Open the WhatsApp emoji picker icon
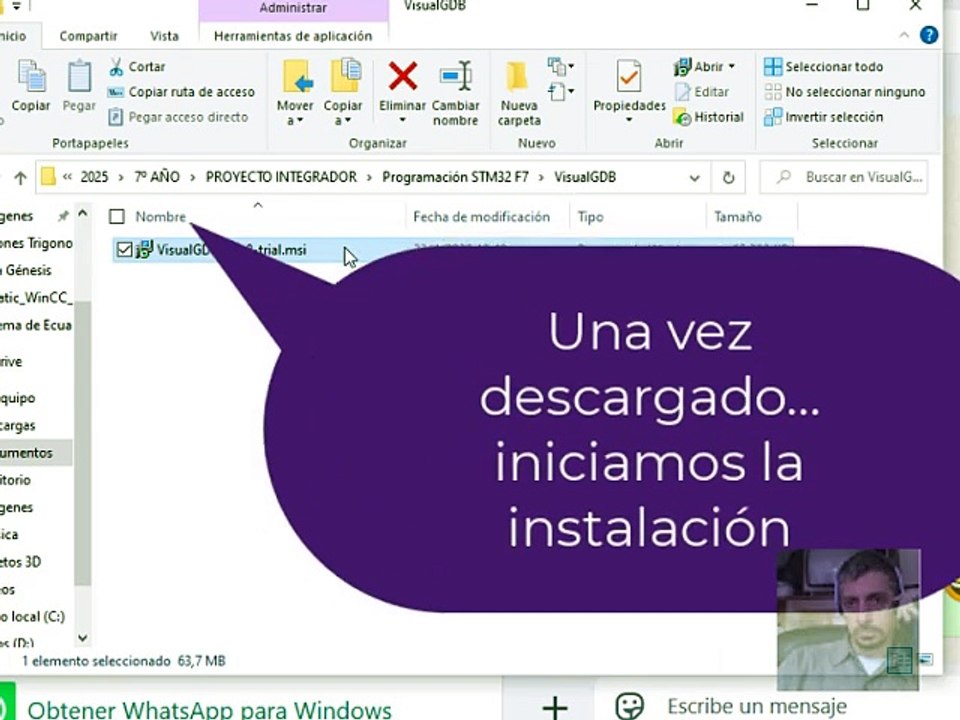Viewport: 960px width, 720px height. pyautogui.click(x=629, y=706)
